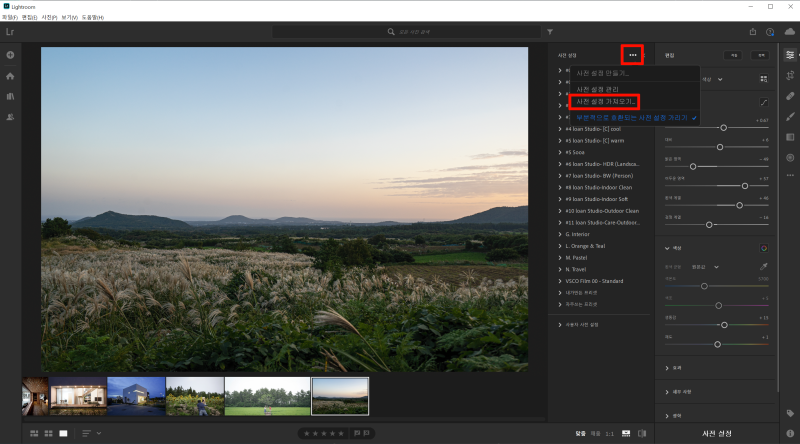The height and width of the screenshot is (444, 800).
Task: Open My Photos library icon
Action: point(10,96)
